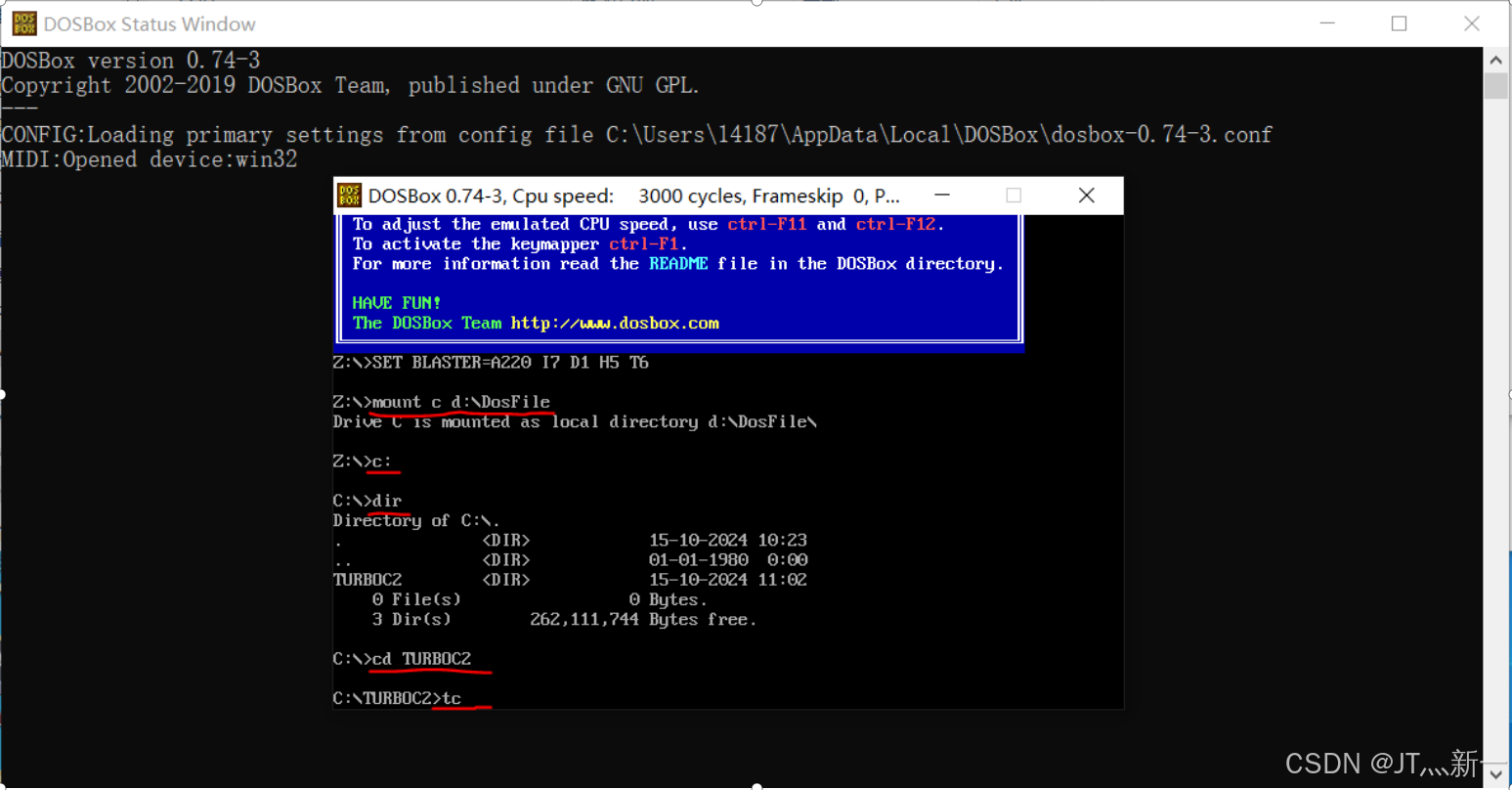The image size is (1512, 790).
Task: Click the '15-10-2024 10:23' date entry
Action: pos(728,540)
